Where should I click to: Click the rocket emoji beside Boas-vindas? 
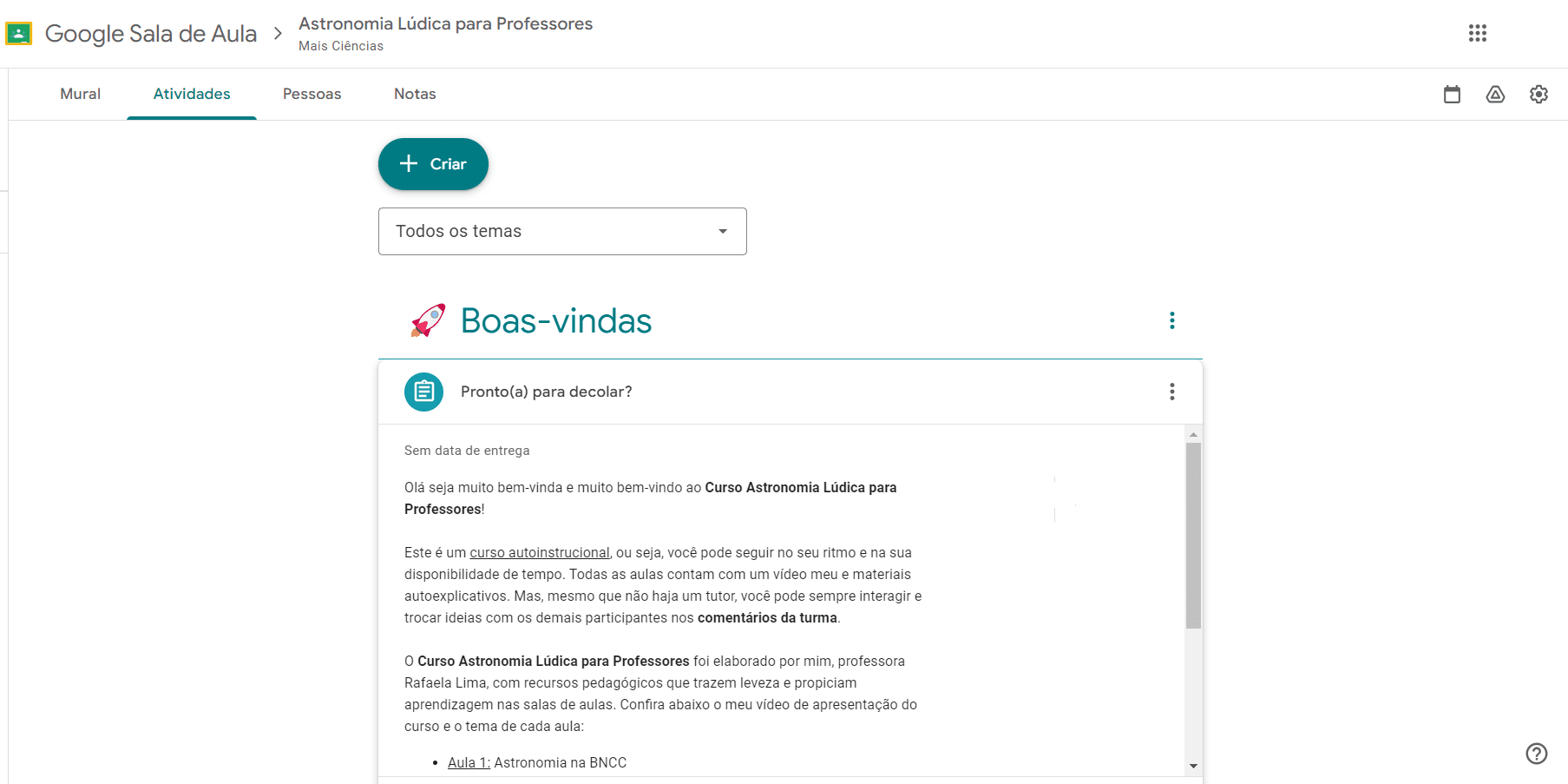pos(428,320)
